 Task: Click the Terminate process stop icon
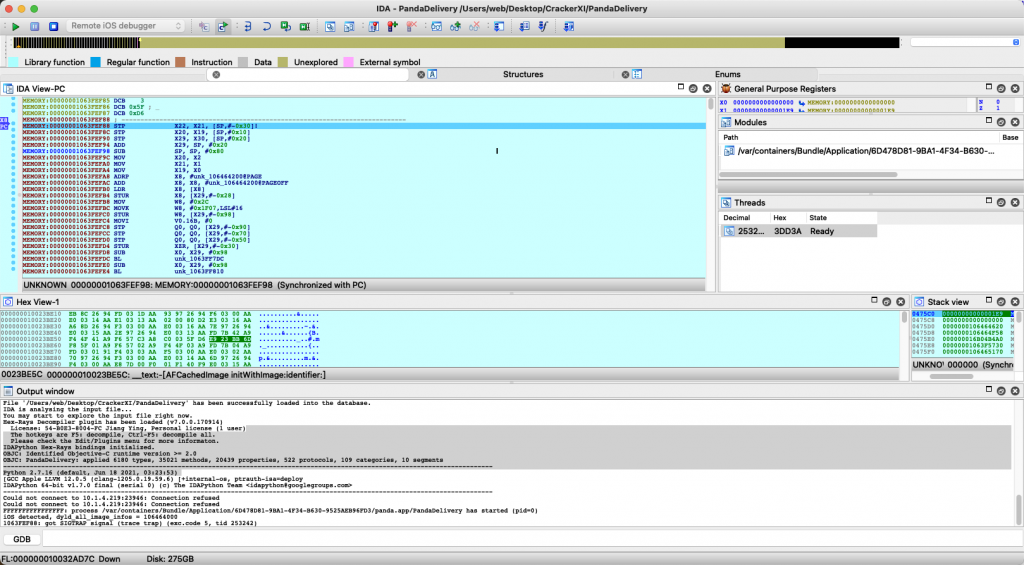tap(53, 25)
